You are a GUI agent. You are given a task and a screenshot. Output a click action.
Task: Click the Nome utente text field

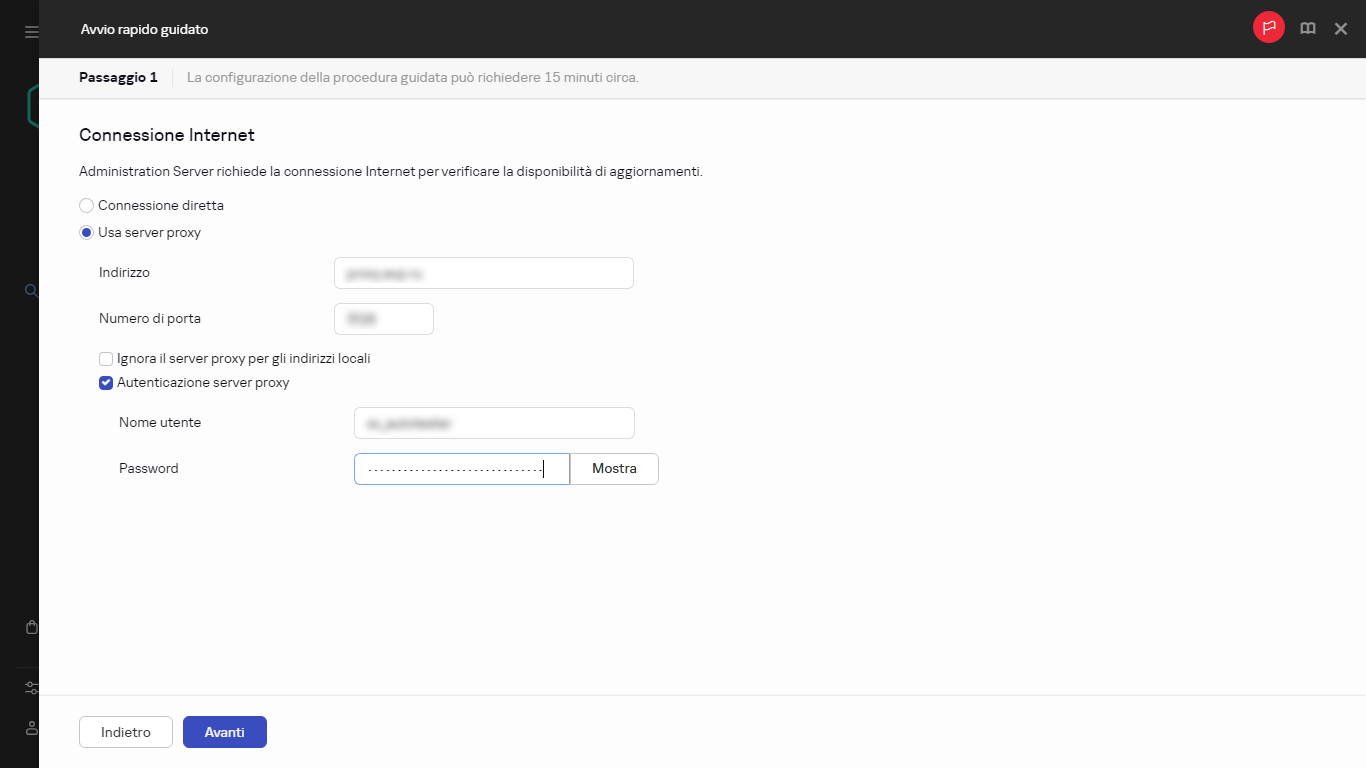(494, 423)
